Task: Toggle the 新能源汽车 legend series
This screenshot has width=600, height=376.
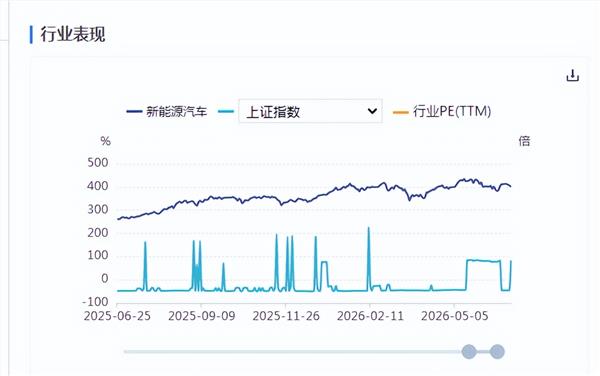Action: coord(167,112)
